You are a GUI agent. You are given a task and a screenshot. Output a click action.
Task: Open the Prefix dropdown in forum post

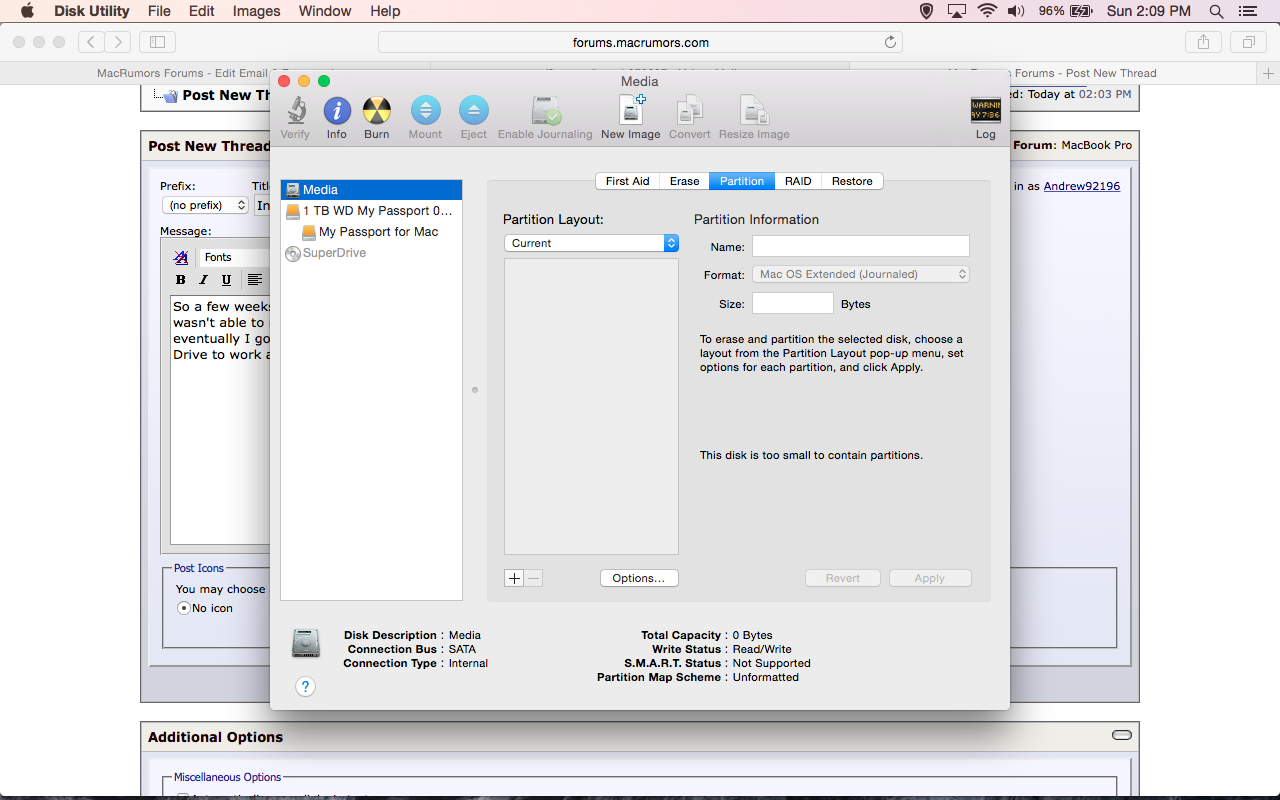tap(205, 205)
